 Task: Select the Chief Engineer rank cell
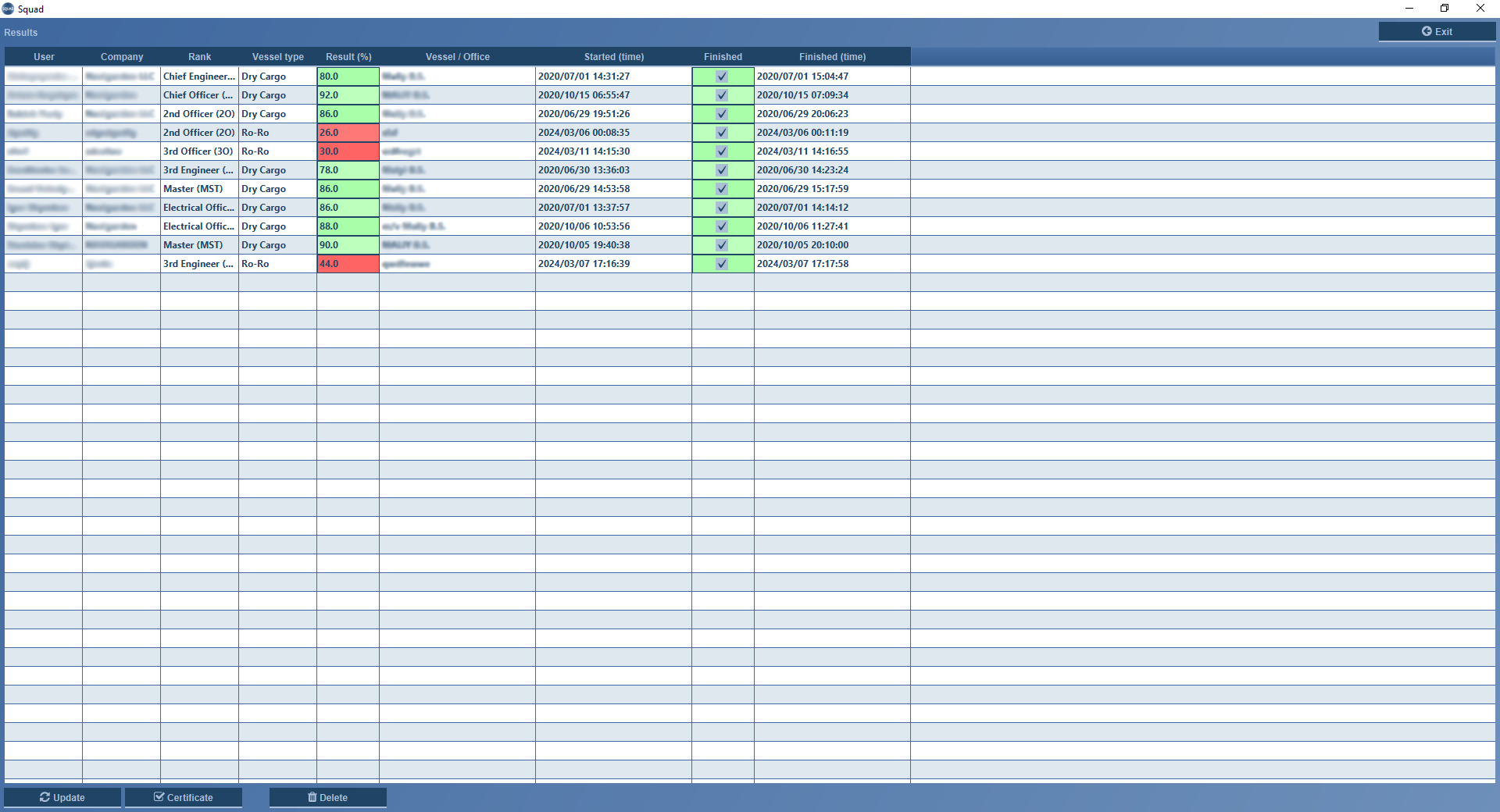(x=199, y=77)
